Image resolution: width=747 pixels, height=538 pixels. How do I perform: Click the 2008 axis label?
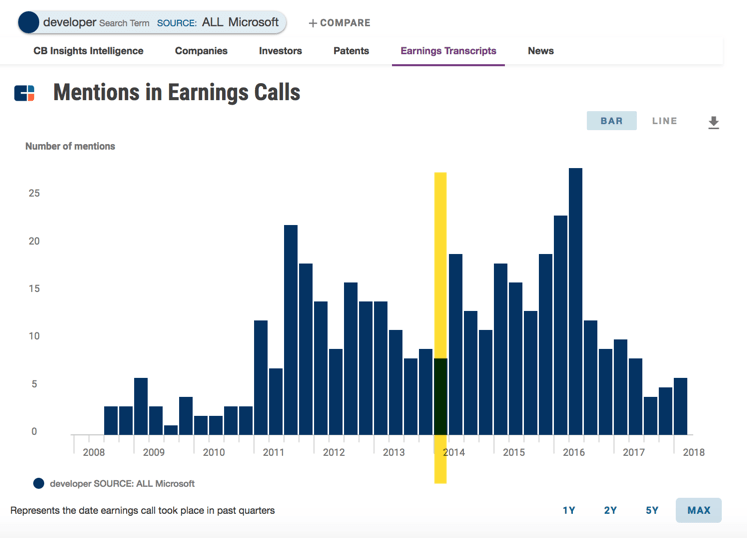click(x=94, y=452)
